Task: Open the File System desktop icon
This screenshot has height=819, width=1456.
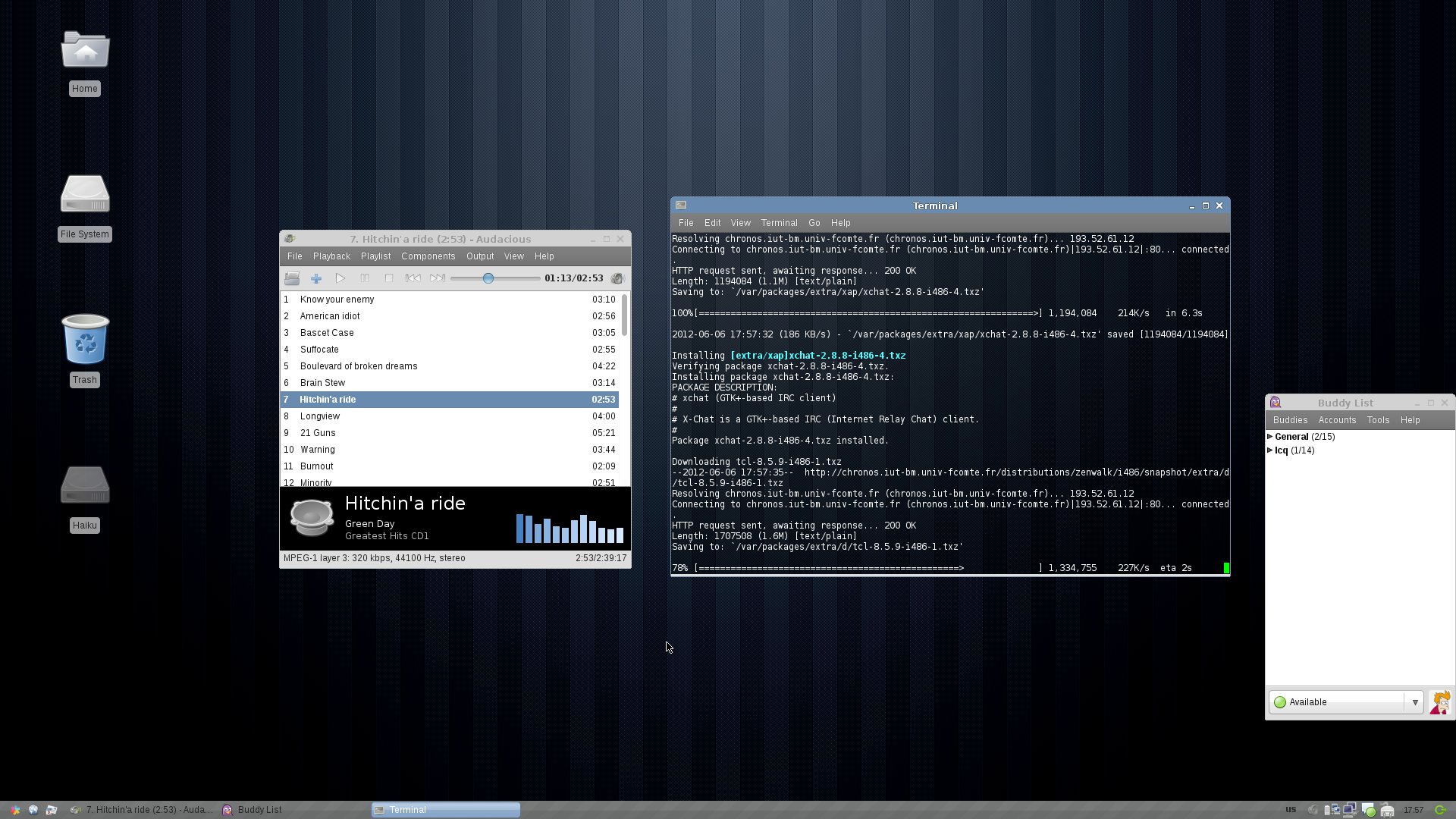Action: point(85,195)
